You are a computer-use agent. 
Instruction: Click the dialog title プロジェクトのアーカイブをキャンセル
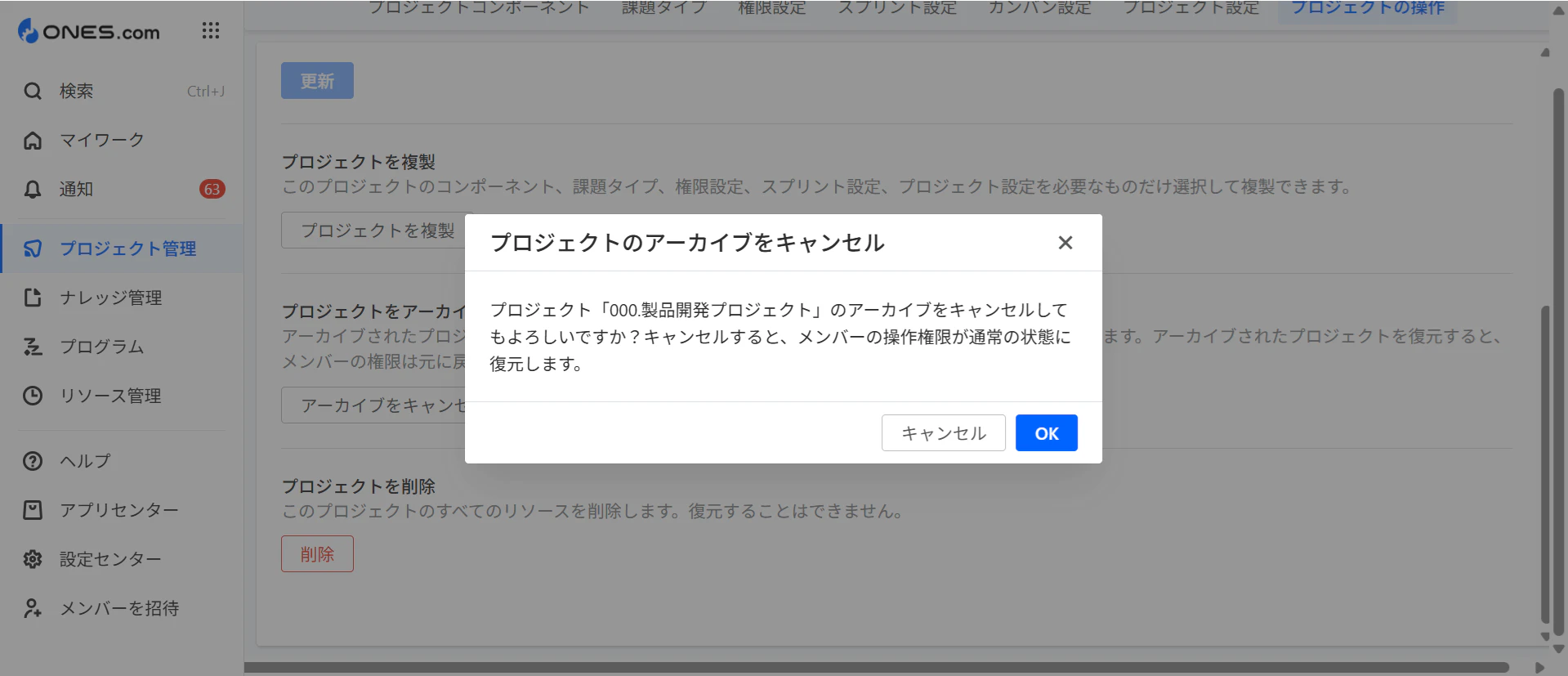tap(687, 243)
